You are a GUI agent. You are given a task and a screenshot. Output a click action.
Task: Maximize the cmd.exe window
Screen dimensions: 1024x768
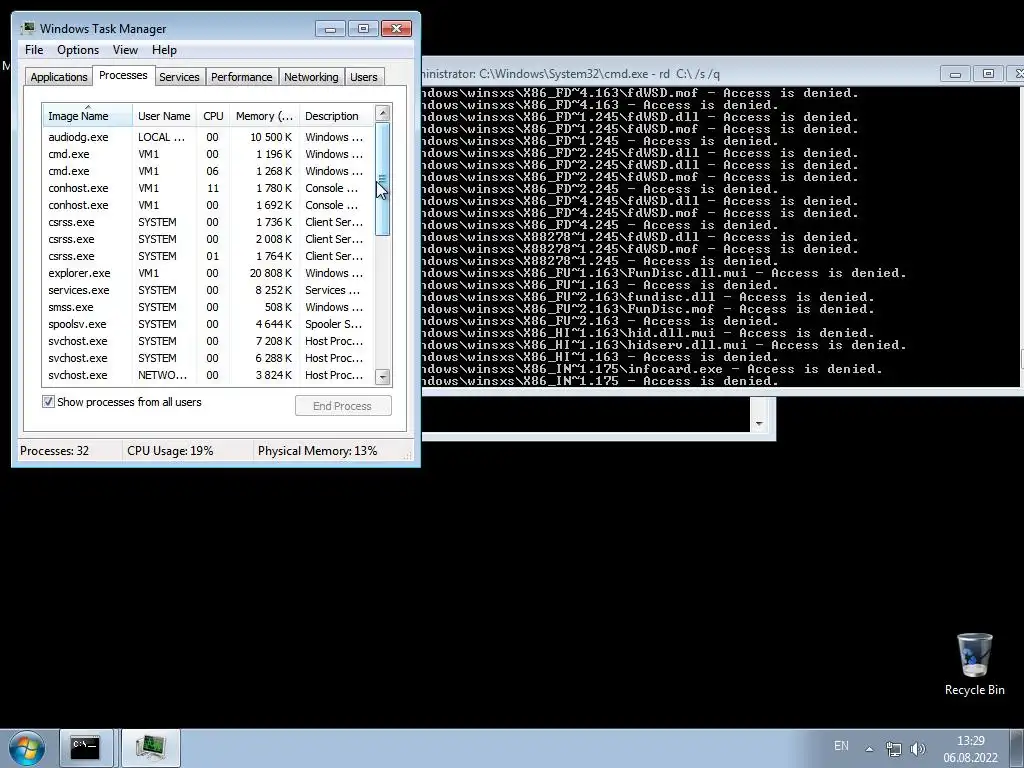click(988, 74)
